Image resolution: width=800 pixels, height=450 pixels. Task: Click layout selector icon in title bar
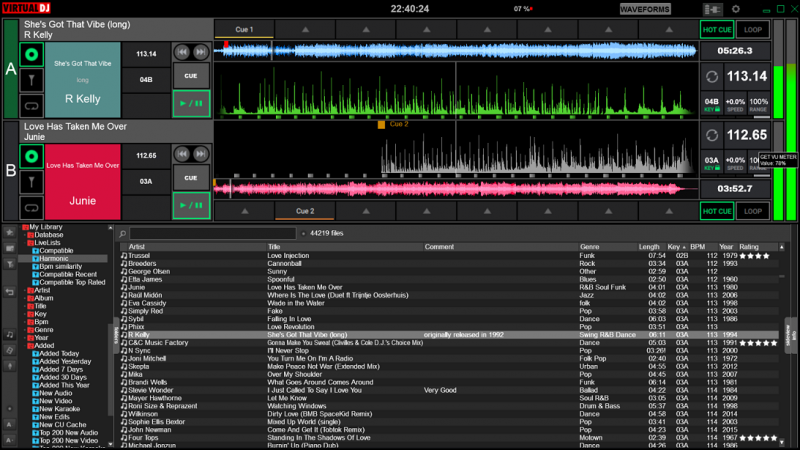pos(712,9)
